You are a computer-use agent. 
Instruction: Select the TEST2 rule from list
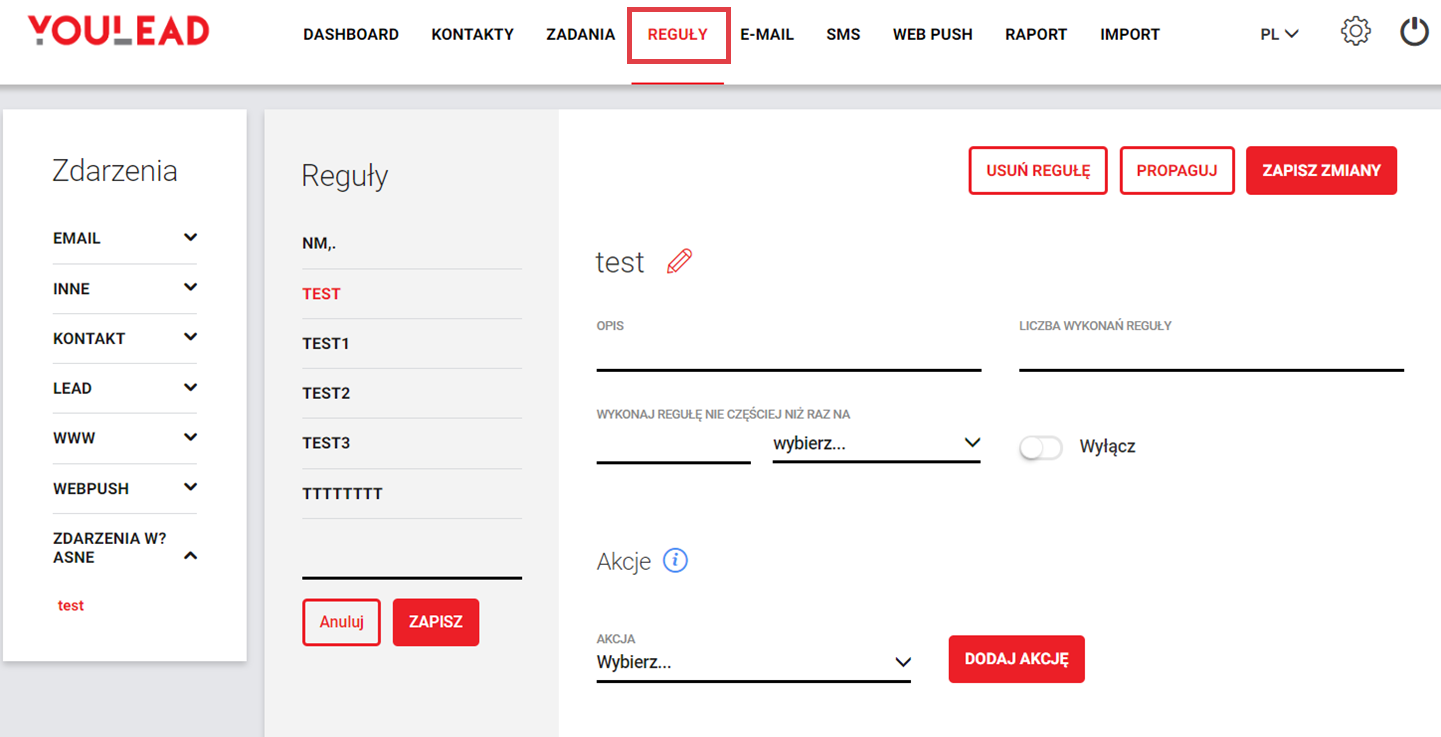(x=326, y=394)
